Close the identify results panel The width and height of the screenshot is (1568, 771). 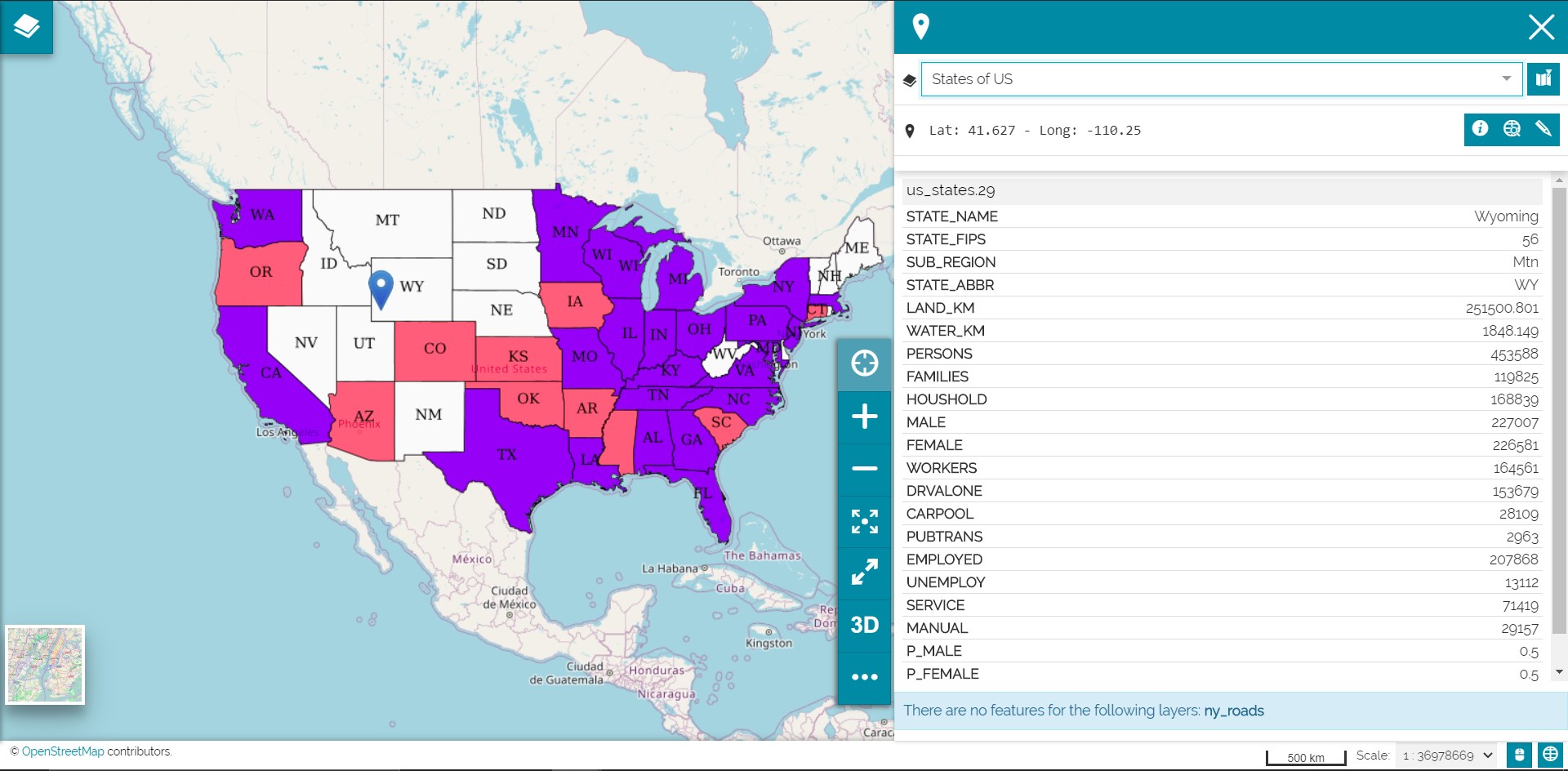(1540, 27)
